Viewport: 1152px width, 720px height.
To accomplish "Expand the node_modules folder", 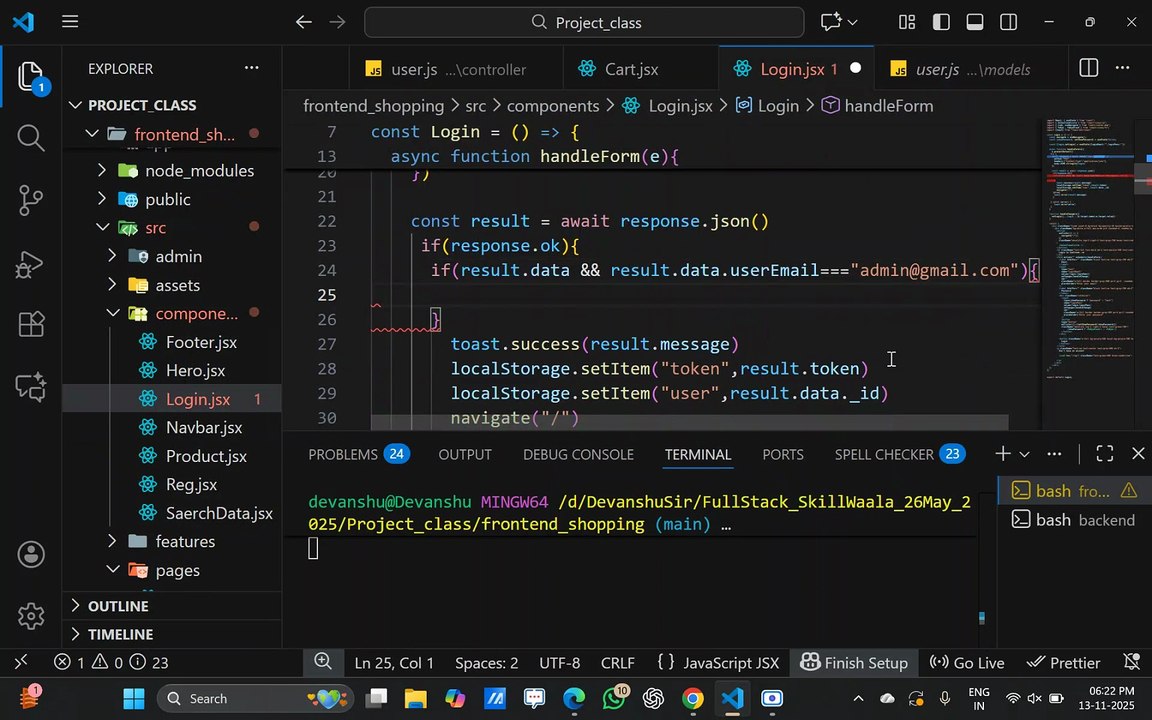I will pos(173,170).
